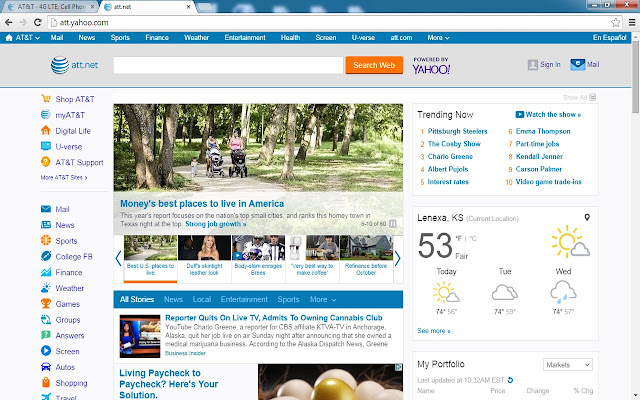Viewport: 640px width, 400px height.
Task: Bookmark page with the star icon
Action: coord(616,22)
